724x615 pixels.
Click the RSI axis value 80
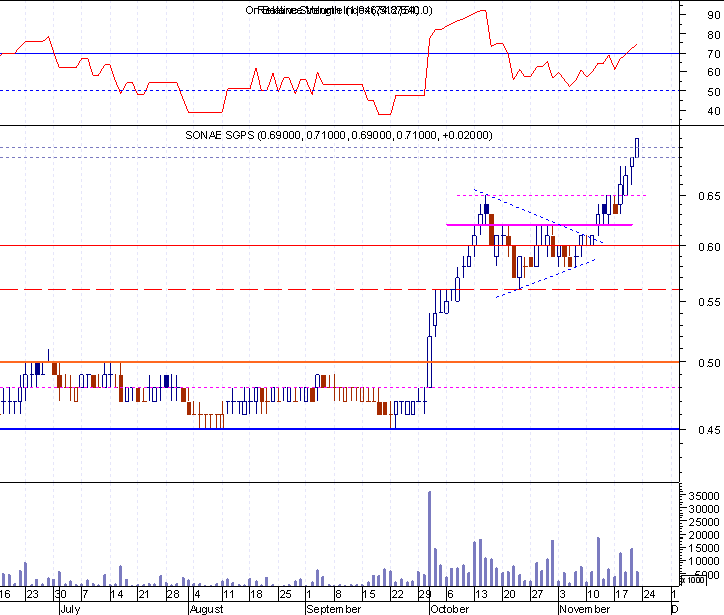tap(714, 35)
